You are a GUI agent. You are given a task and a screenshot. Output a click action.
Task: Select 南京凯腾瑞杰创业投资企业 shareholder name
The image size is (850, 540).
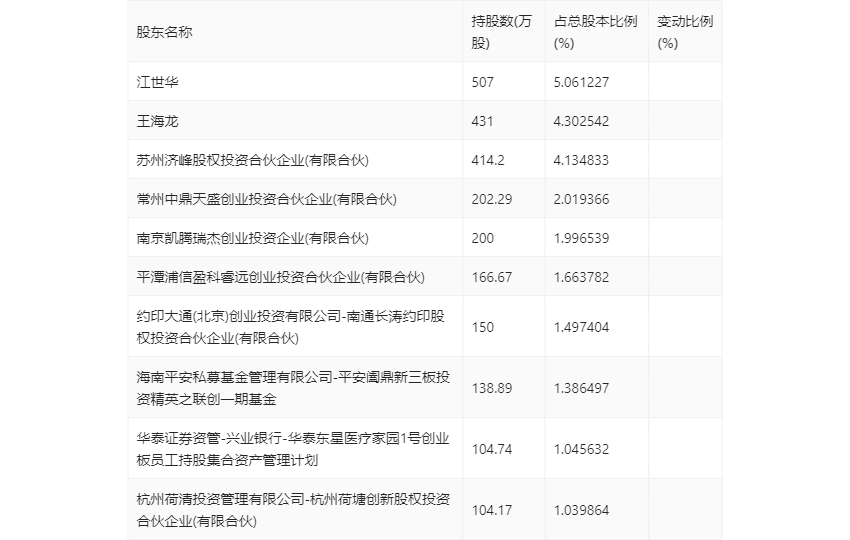[253, 238]
